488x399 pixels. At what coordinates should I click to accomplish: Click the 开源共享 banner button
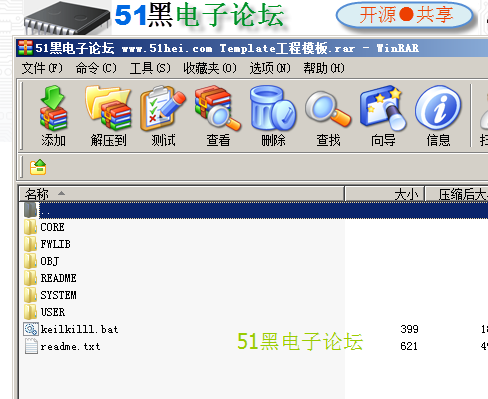pyautogui.click(x=405, y=15)
